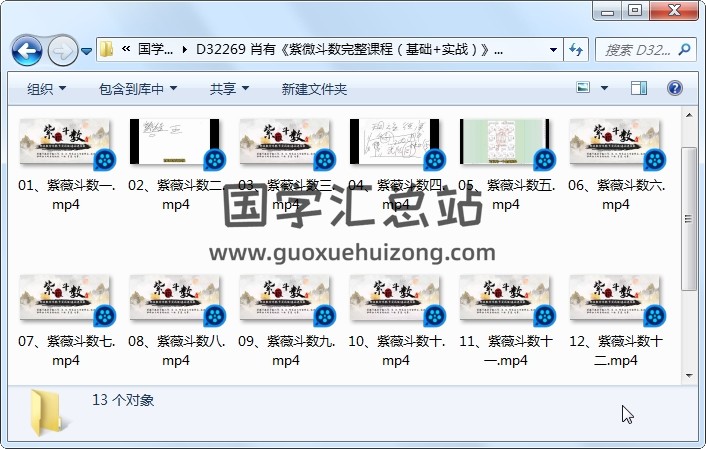Screen dimensions: 706x449
Task: Open the Help question mark icon
Action: [674, 89]
